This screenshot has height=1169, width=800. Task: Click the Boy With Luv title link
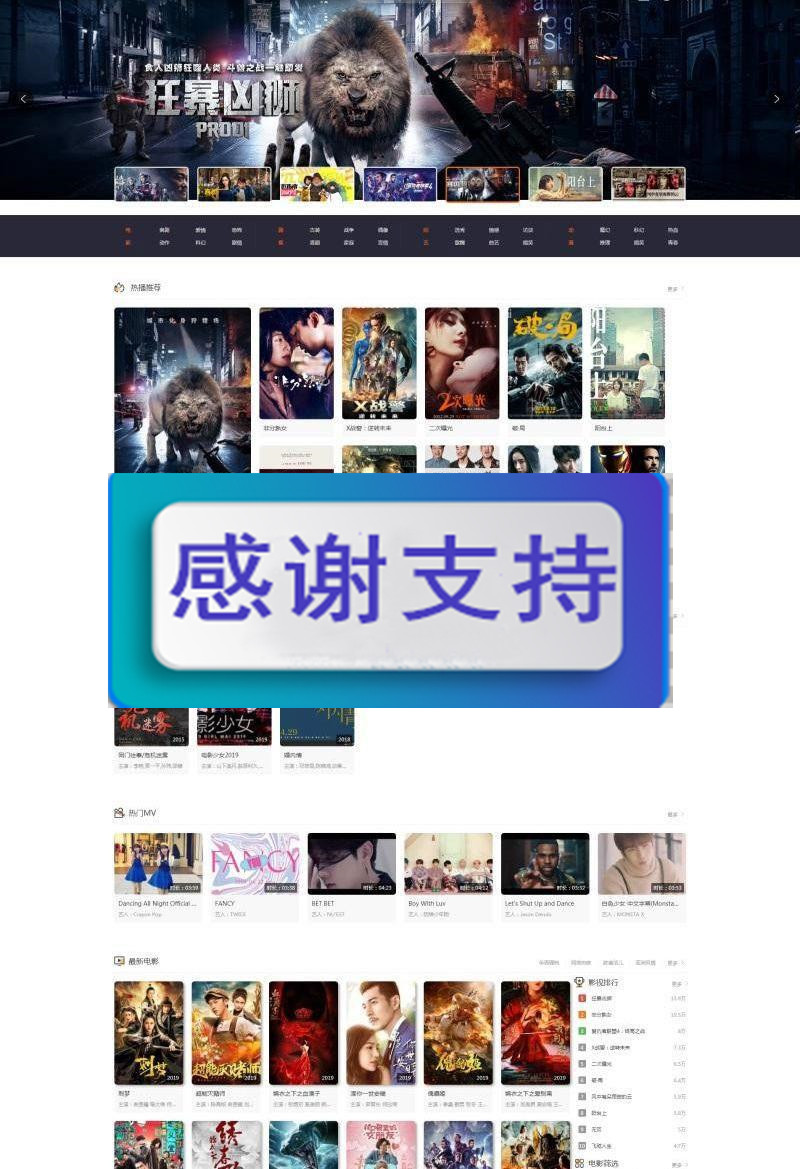click(426, 904)
